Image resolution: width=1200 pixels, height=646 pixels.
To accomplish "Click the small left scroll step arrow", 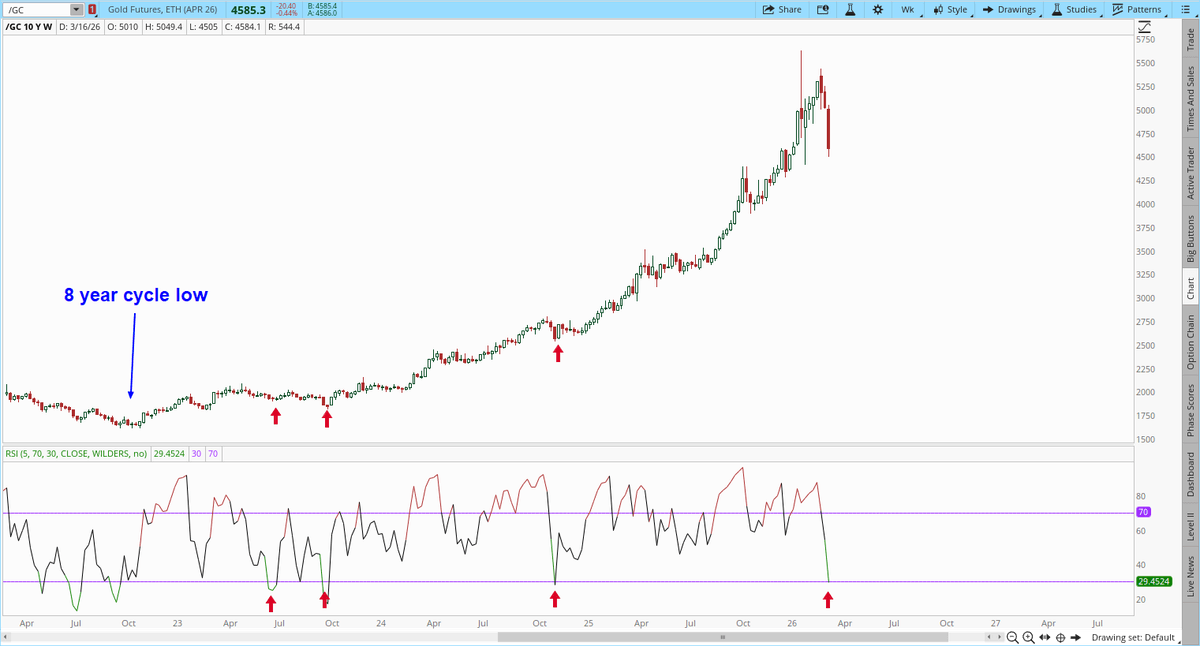I will point(990,638).
